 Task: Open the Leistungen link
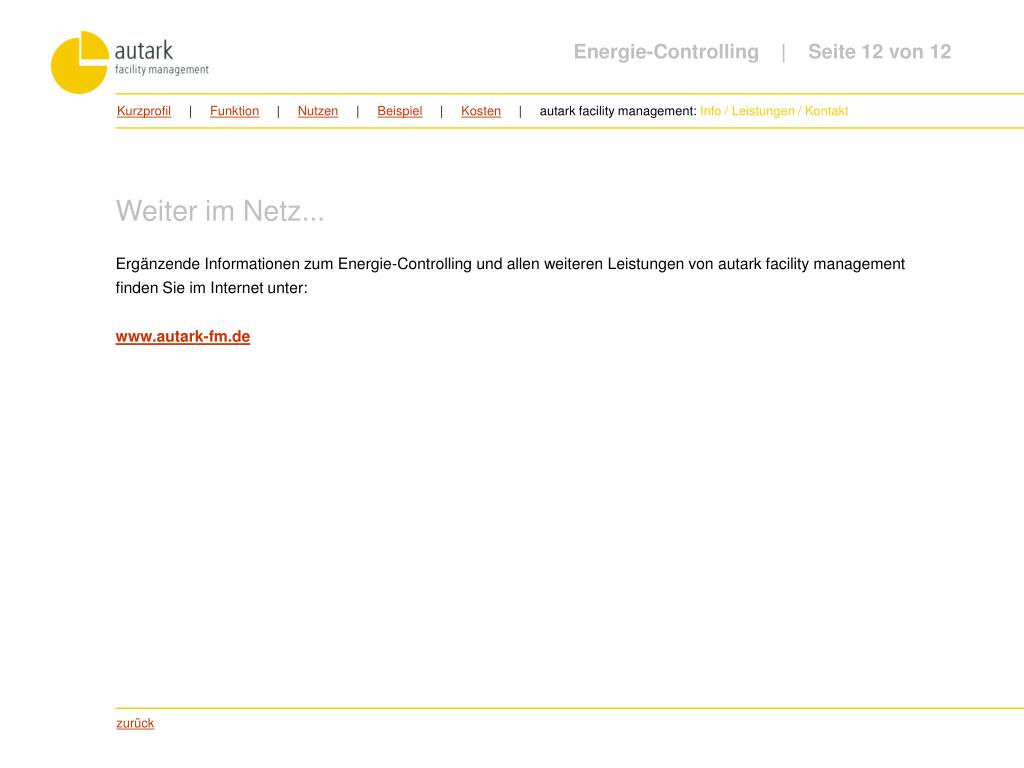[763, 111]
